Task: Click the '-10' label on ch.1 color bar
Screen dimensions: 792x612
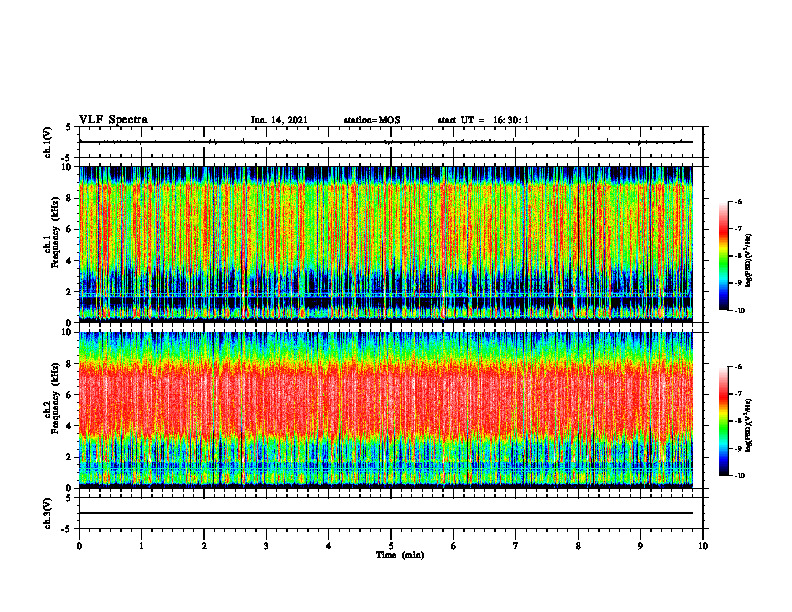Action: pyautogui.click(x=740, y=311)
